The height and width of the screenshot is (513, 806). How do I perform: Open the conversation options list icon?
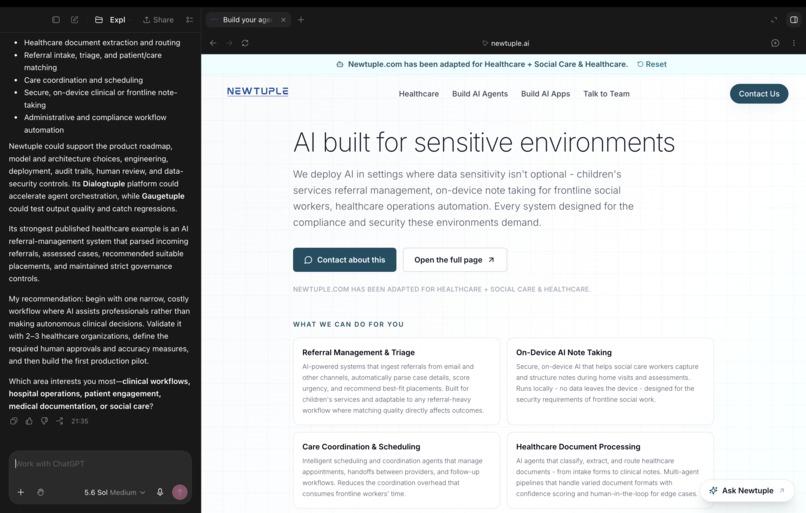coord(189,20)
